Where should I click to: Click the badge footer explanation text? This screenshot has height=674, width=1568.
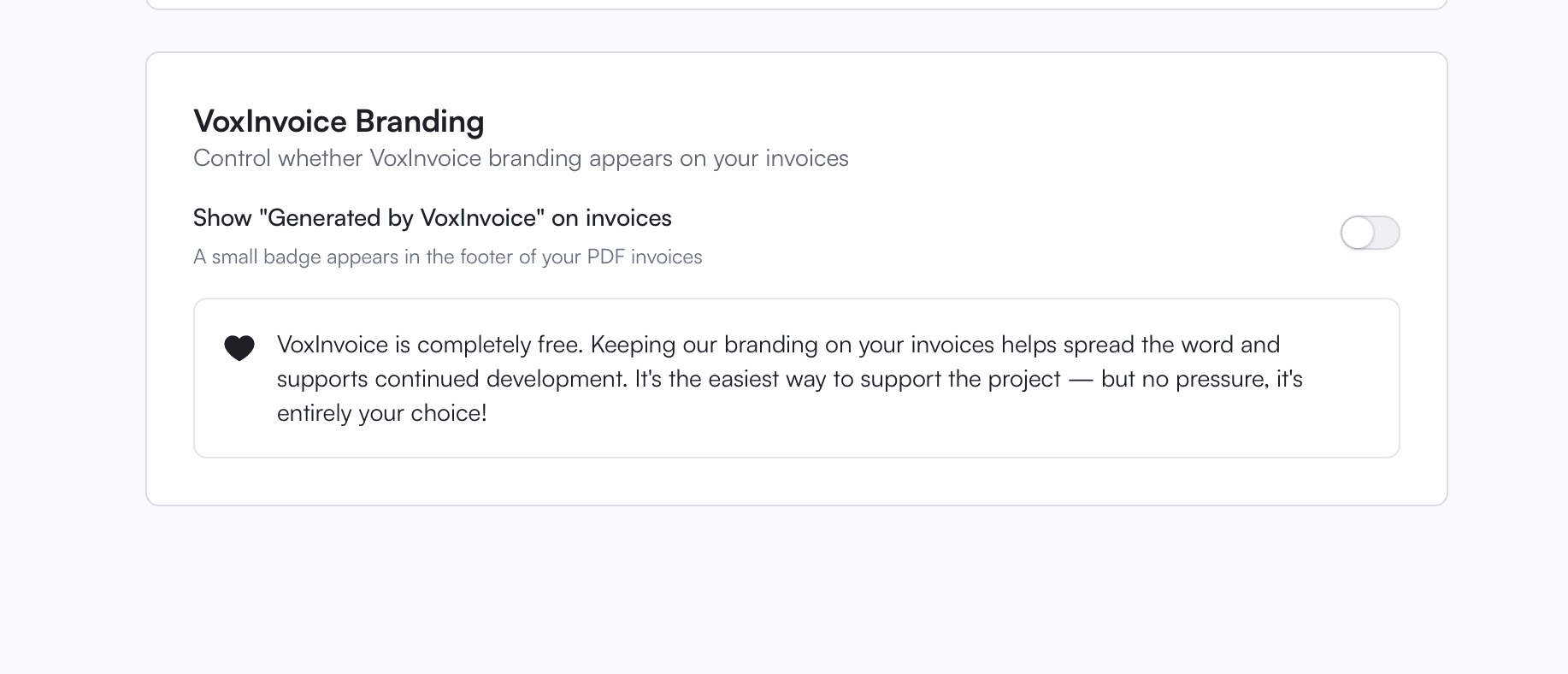click(x=446, y=257)
